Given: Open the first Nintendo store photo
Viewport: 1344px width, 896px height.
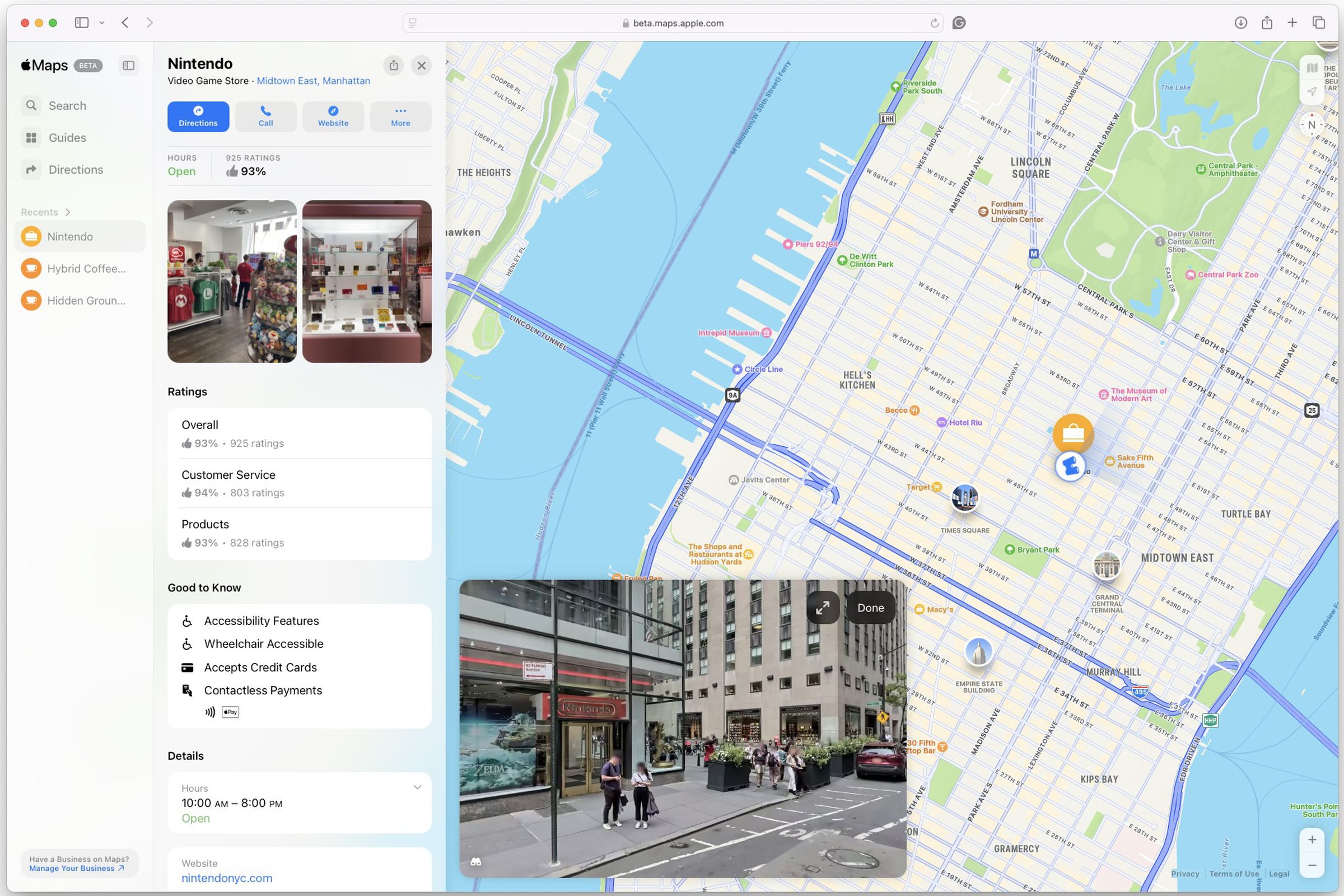Looking at the screenshot, I should click(231, 281).
